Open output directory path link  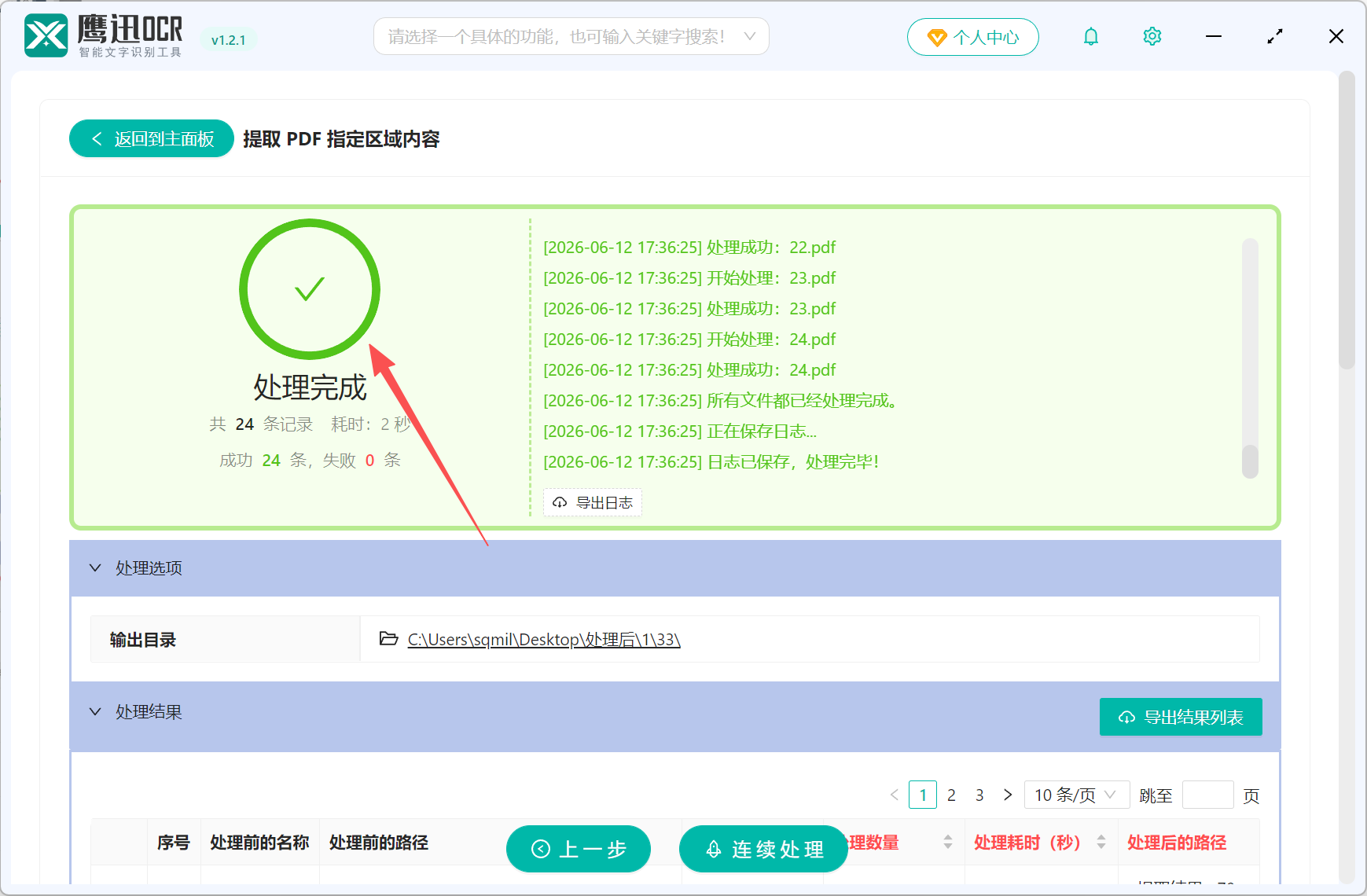tap(544, 639)
